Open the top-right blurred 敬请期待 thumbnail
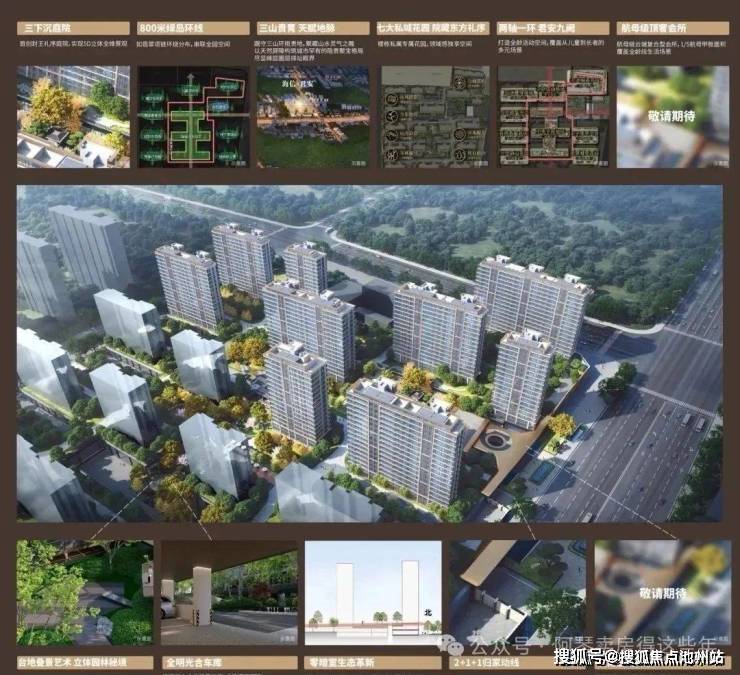The height and width of the screenshot is (675, 740). [x=673, y=117]
